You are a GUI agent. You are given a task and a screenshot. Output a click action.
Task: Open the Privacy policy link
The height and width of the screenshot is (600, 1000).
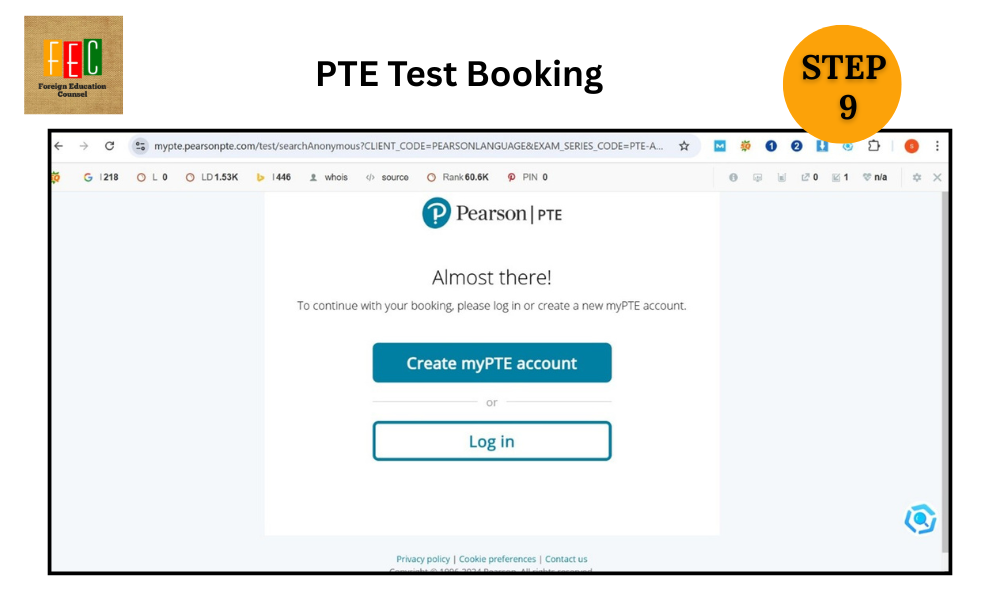coord(423,559)
